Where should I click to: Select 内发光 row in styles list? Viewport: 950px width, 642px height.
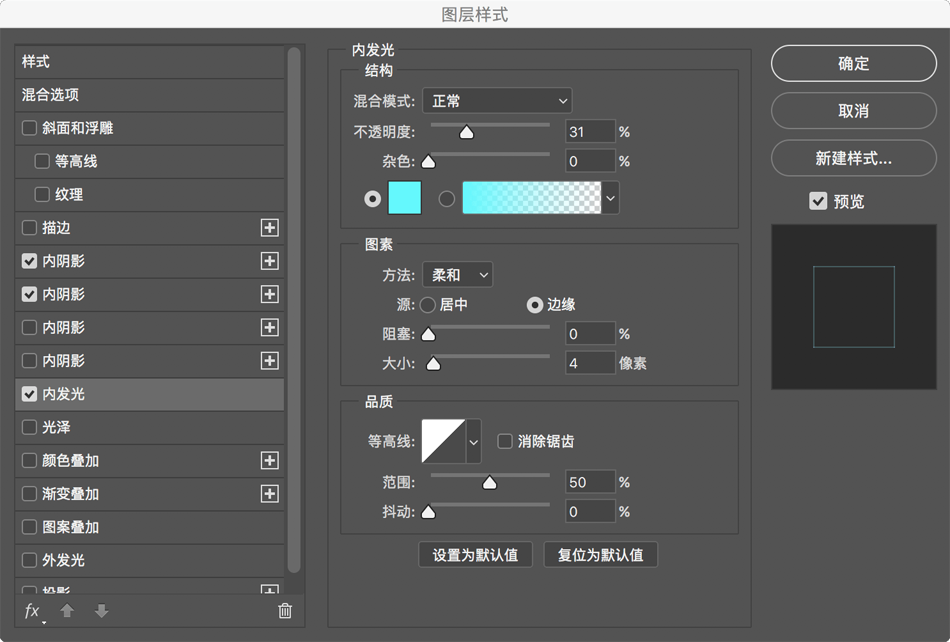tap(149, 394)
